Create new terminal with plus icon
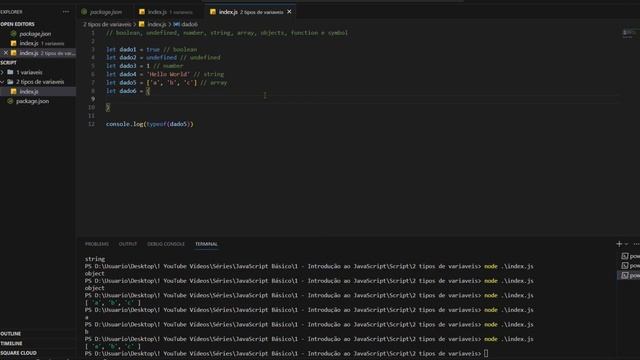This screenshot has width=640, height=360. (x=619, y=244)
